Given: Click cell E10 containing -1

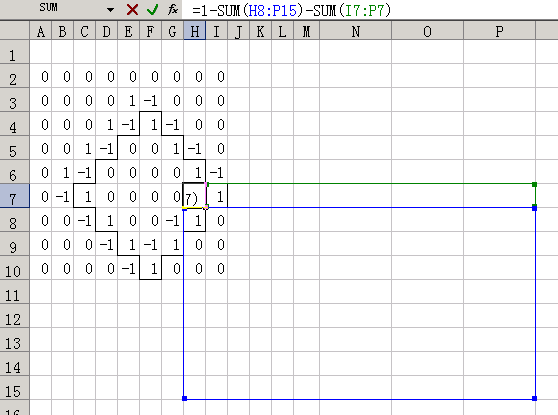Looking at the screenshot, I should pos(128,268).
